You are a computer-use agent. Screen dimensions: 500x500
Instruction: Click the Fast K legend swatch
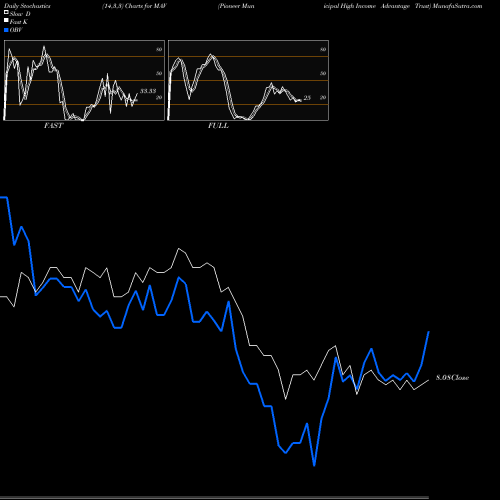click(6, 21)
